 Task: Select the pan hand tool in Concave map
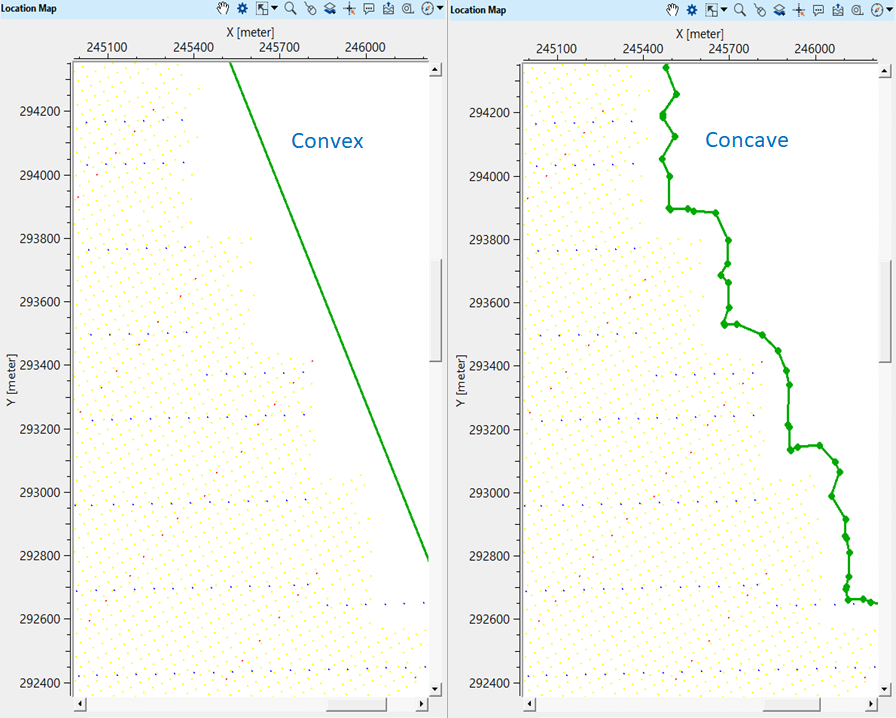[674, 10]
